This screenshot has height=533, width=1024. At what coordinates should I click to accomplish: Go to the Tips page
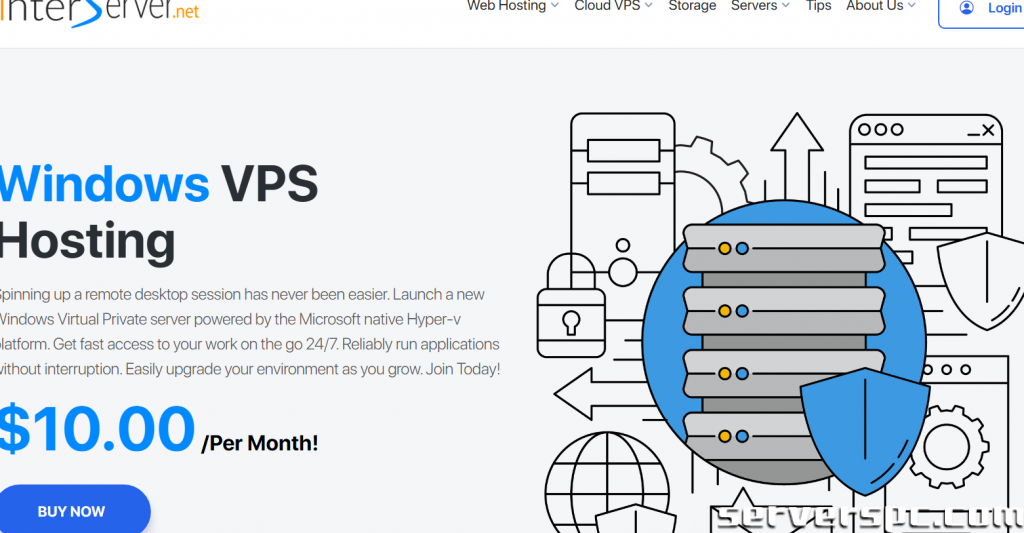tap(818, 6)
